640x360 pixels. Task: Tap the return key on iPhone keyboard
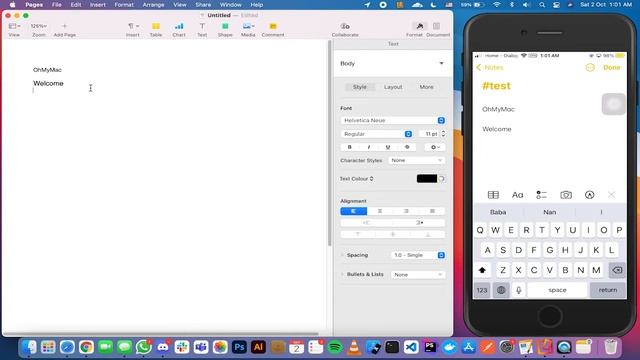pyautogui.click(x=608, y=290)
